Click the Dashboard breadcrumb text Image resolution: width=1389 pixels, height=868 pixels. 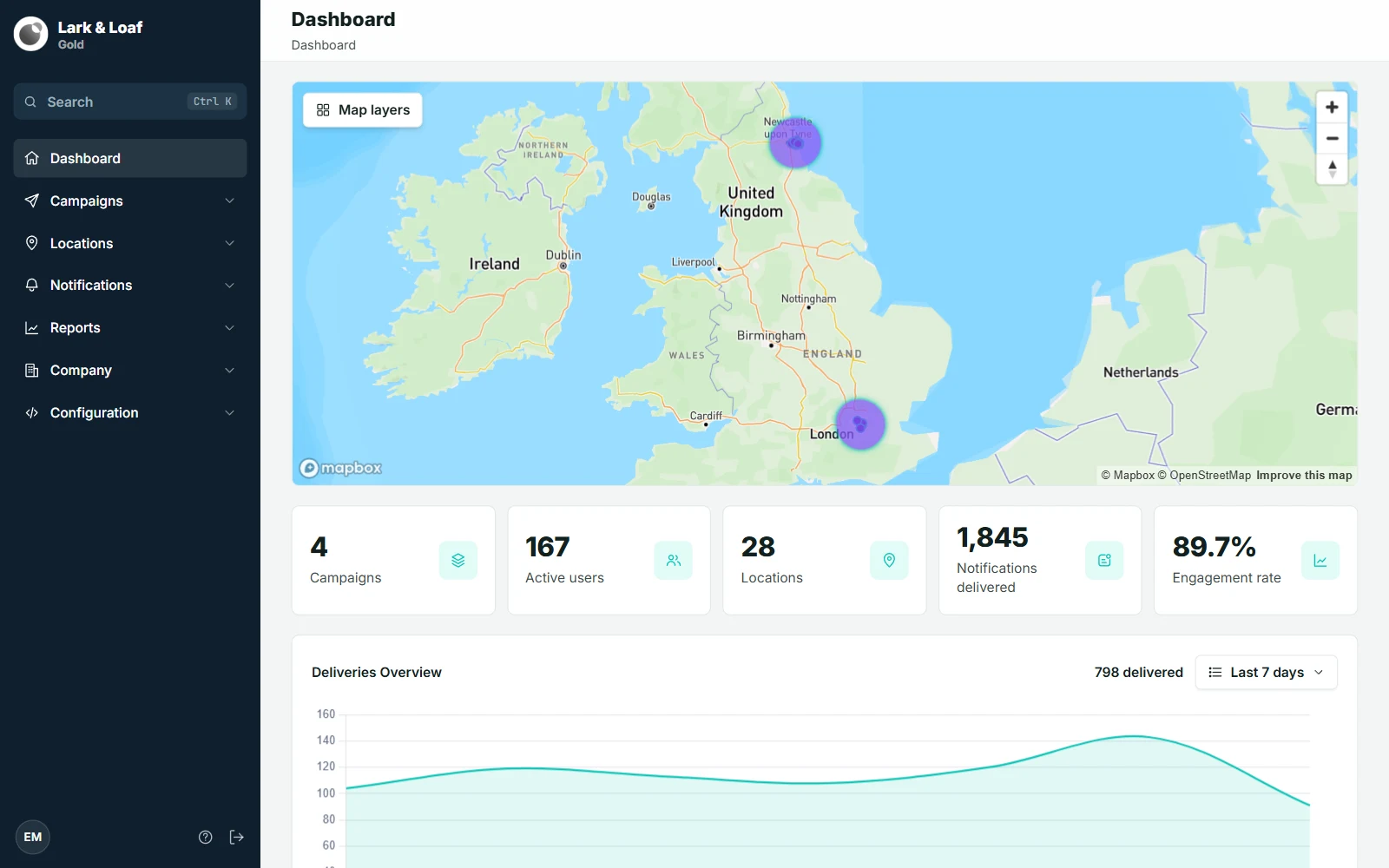pyautogui.click(x=324, y=45)
